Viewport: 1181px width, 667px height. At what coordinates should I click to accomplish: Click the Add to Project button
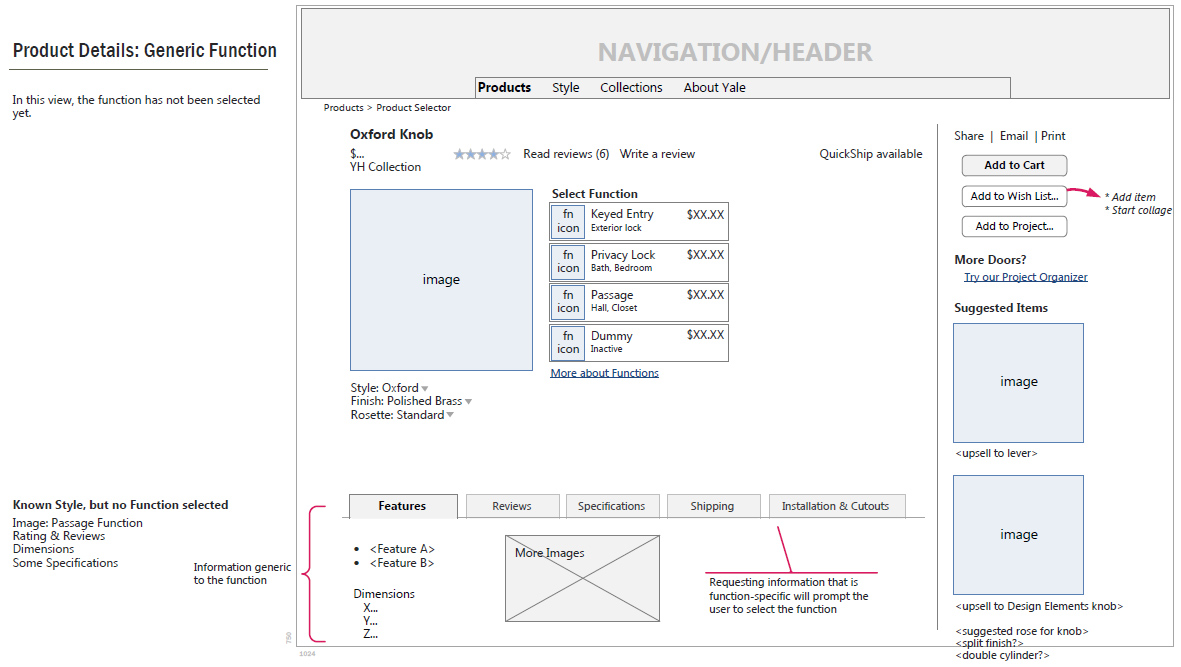tap(1015, 226)
